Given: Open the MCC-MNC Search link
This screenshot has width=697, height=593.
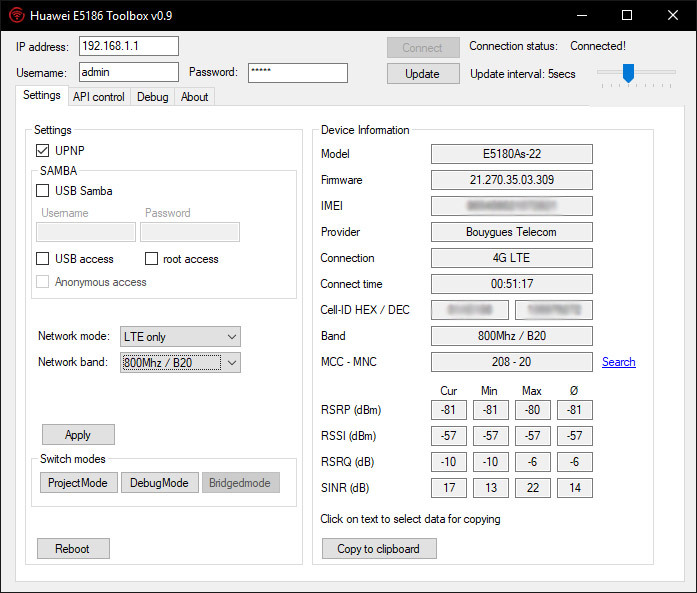Looking at the screenshot, I should point(618,362).
